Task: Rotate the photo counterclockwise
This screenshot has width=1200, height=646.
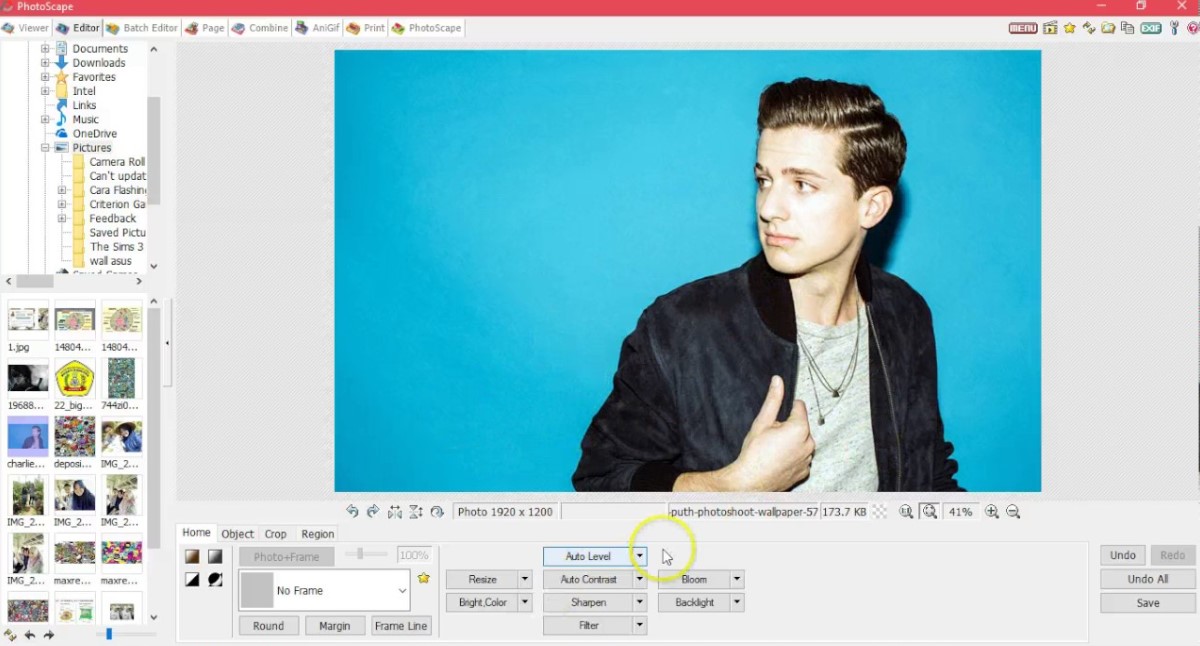Action: (x=352, y=511)
